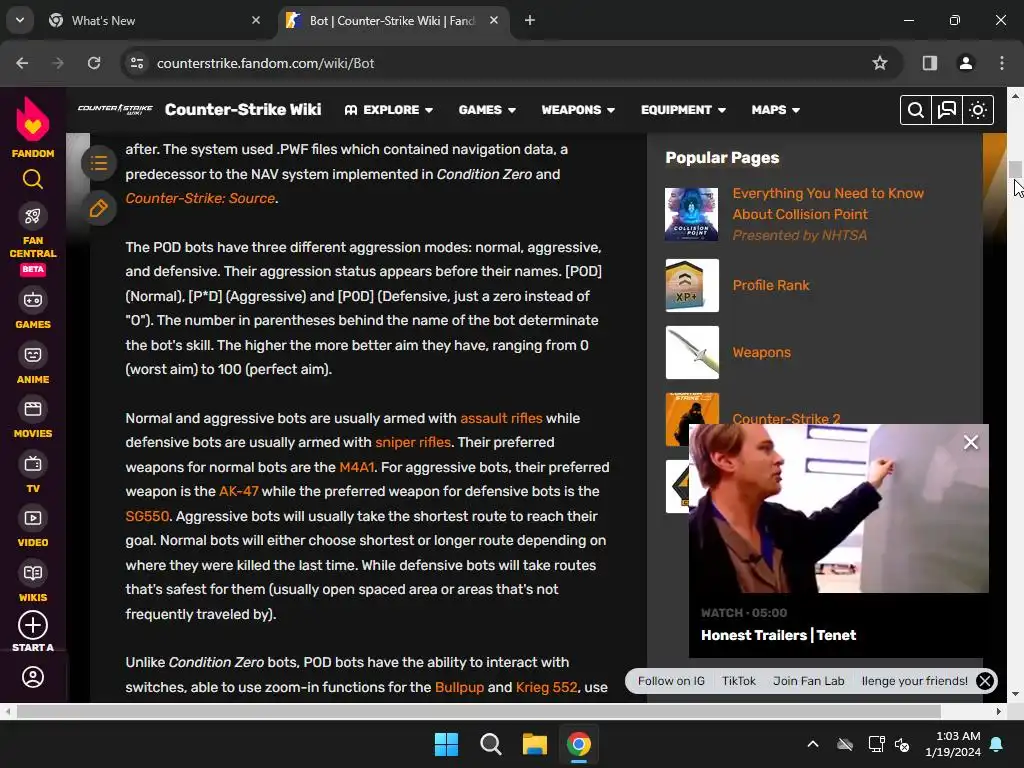Open Chrome side panel icon
This screenshot has height=768, width=1024.
(x=929, y=63)
